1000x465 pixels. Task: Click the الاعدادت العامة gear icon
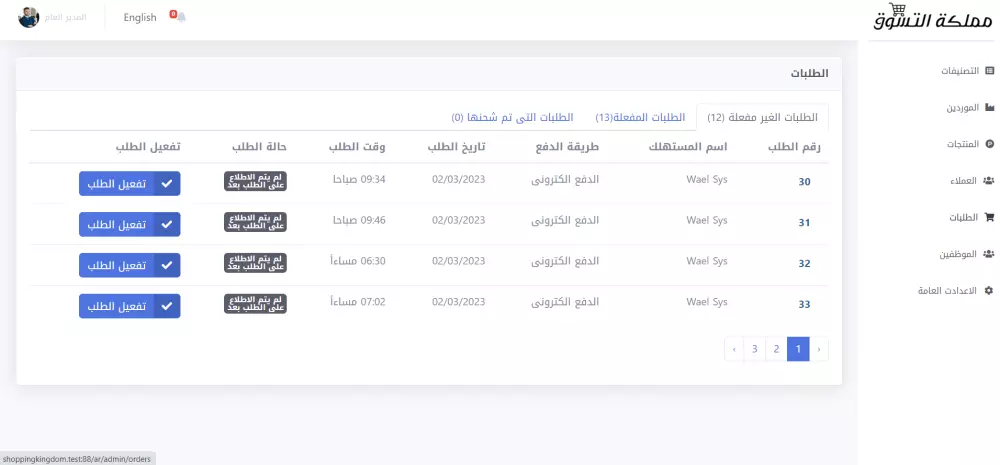pos(990,290)
